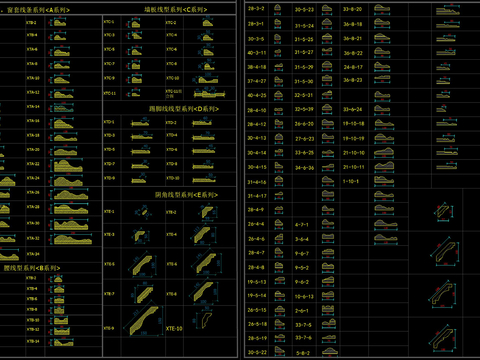Select the XTC-11 combined wall panel profile
480x360 pixels.
(209, 93)
